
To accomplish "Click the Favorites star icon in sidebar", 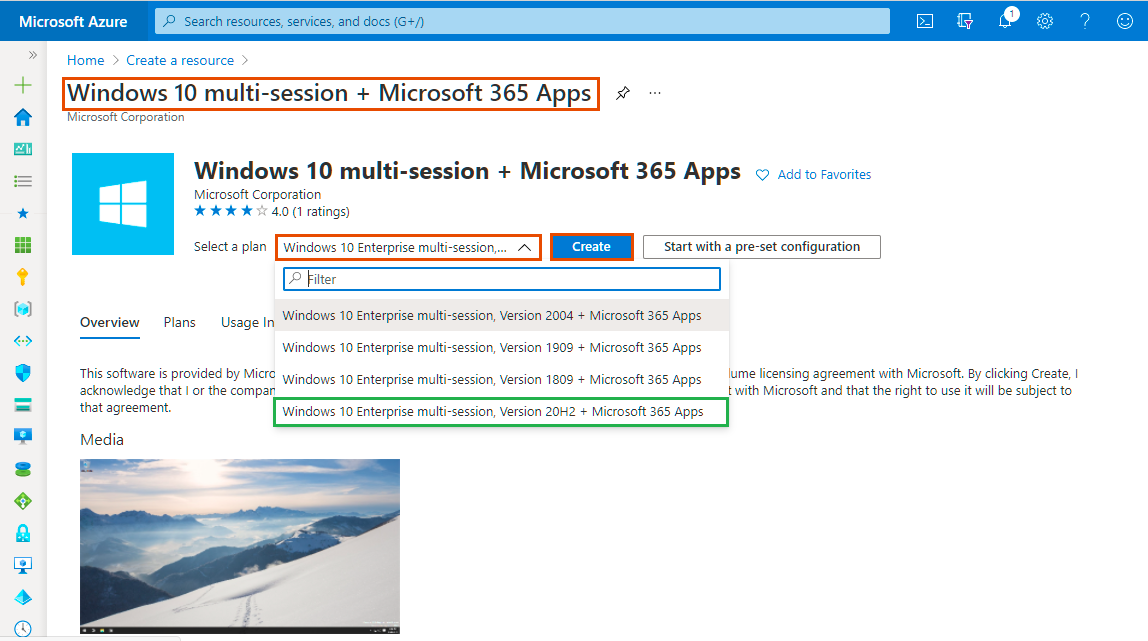I will coord(23,213).
